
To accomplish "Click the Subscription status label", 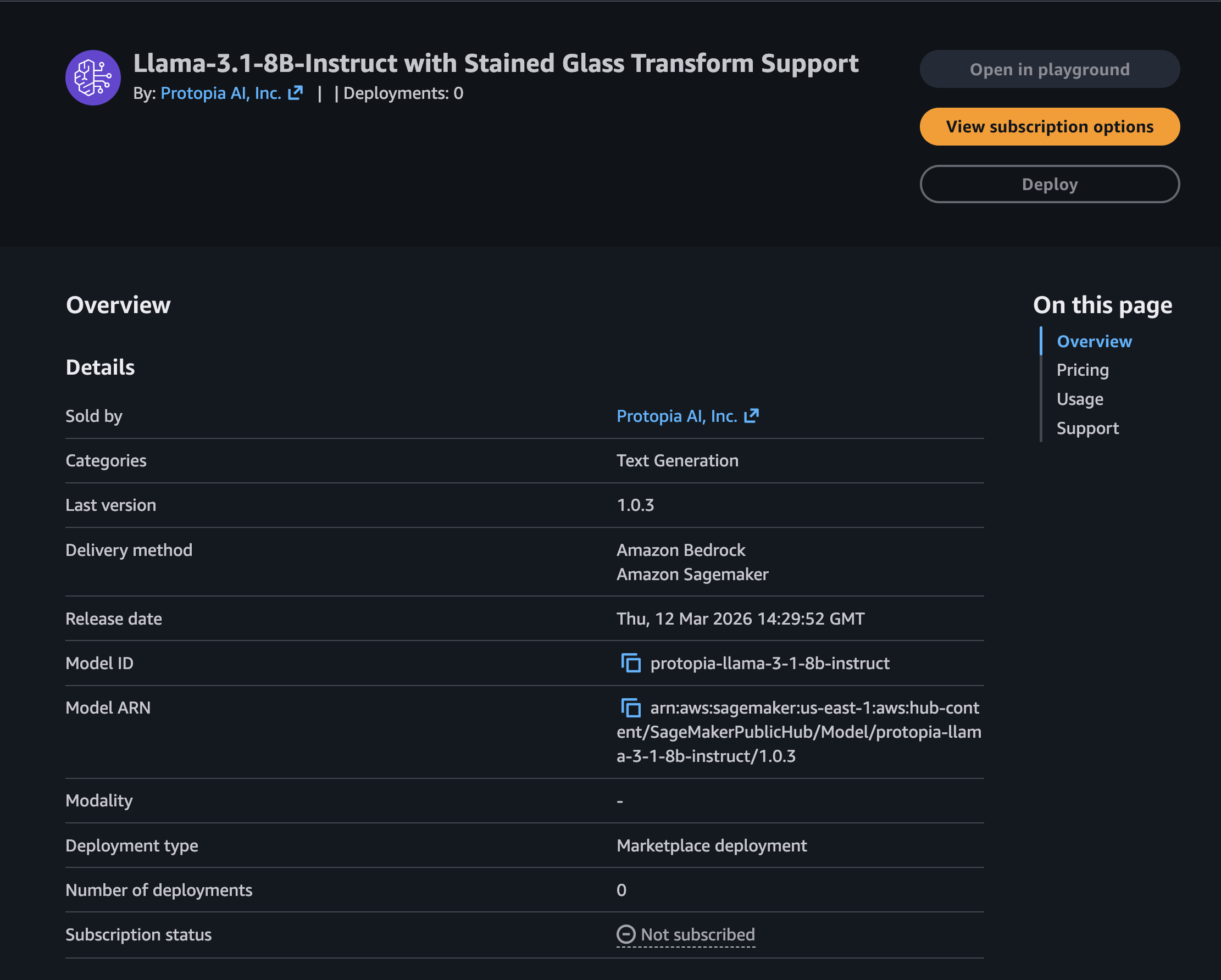I will point(138,935).
